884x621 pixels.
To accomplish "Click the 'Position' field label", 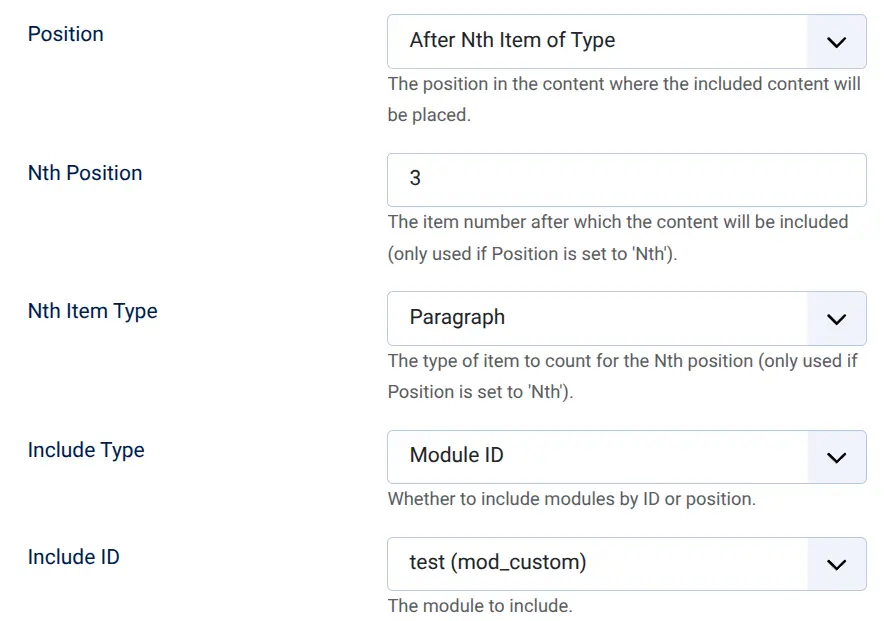I will coord(65,34).
